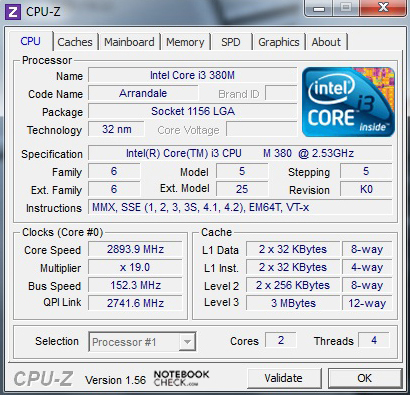
Task: Click the L1 Inst. 4-way value
Action: tap(367, 267)
